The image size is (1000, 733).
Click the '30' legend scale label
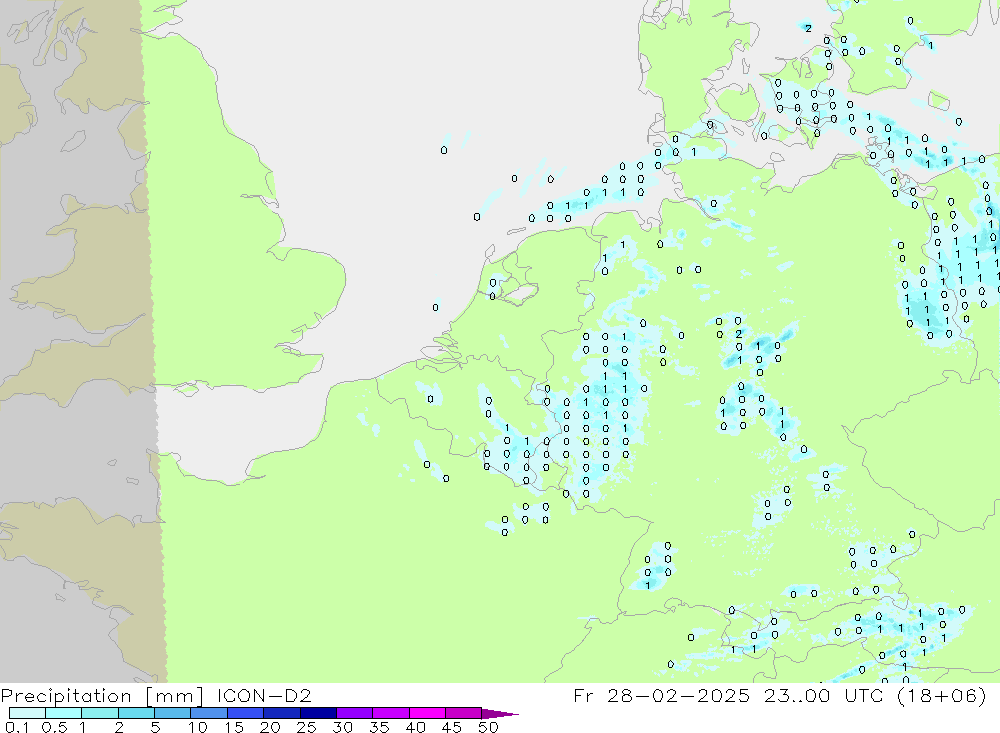343,727
